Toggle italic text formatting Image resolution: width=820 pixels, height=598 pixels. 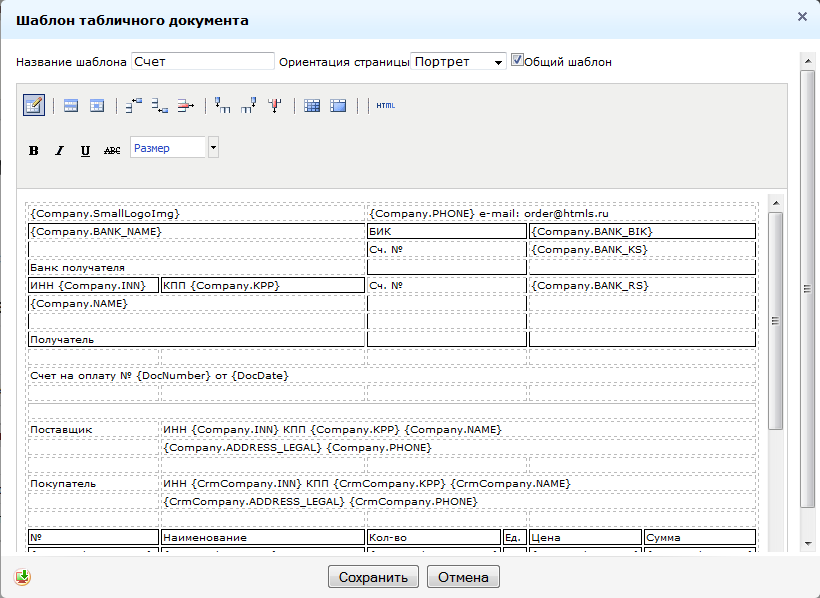[x=59, y=150]
